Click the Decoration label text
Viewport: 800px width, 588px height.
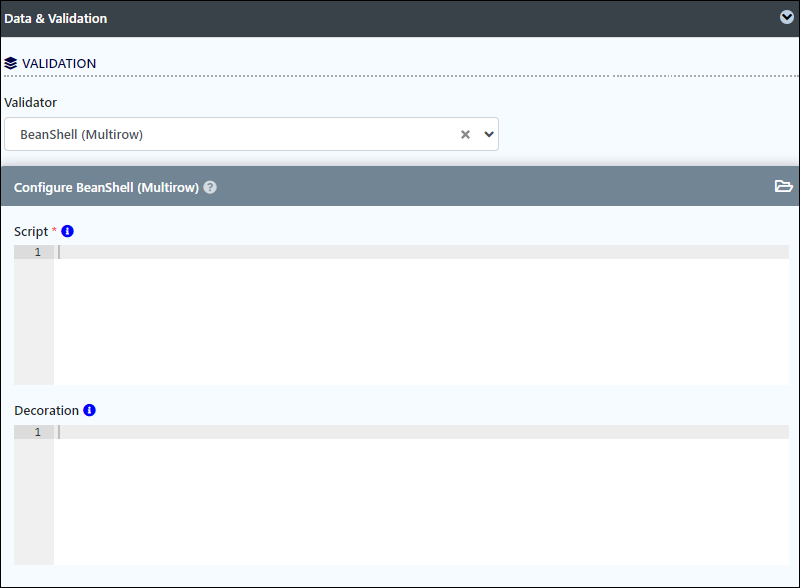pos(46,410)
